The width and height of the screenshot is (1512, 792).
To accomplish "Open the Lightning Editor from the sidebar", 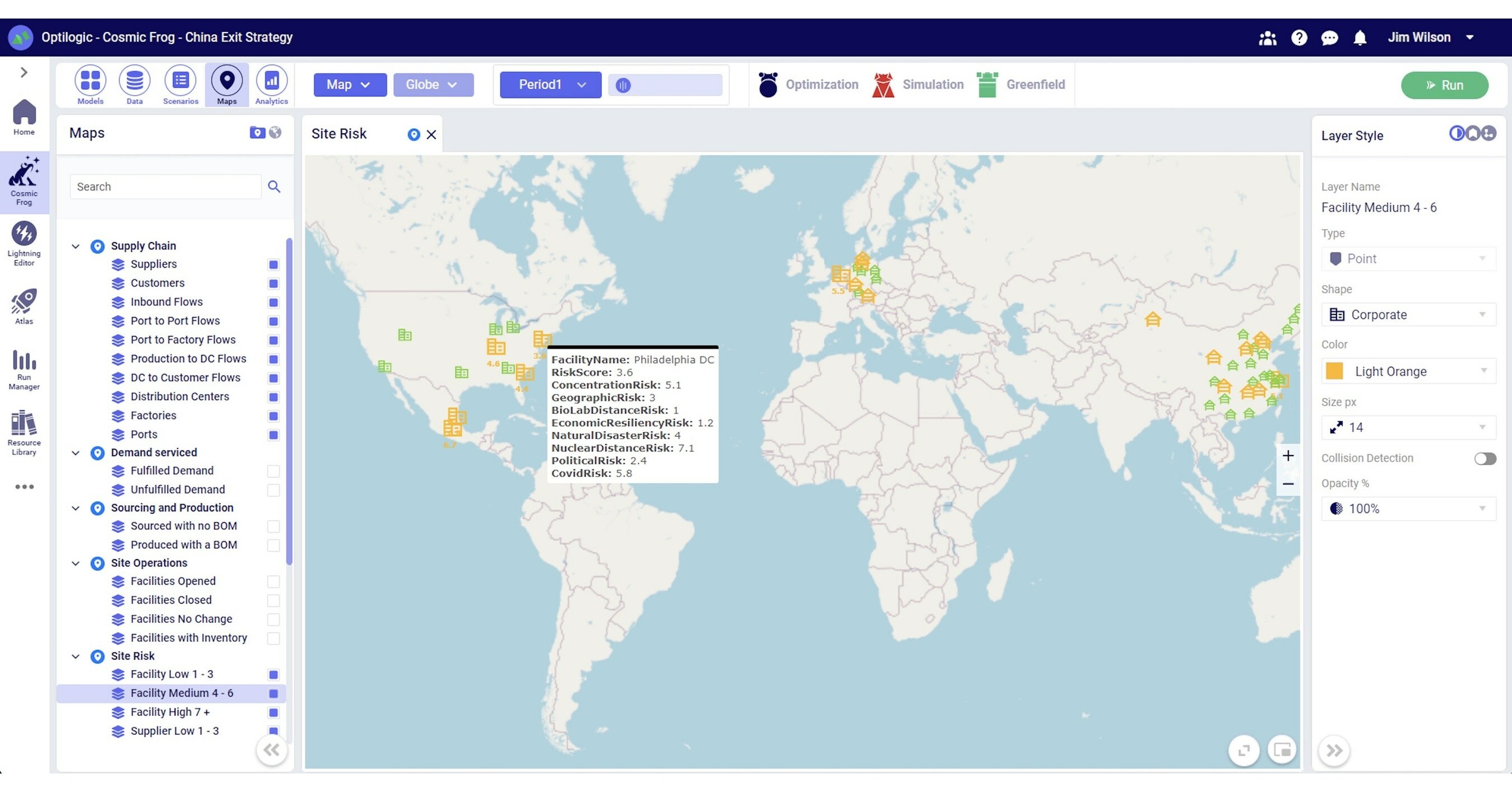I will (x=24, y=239).
